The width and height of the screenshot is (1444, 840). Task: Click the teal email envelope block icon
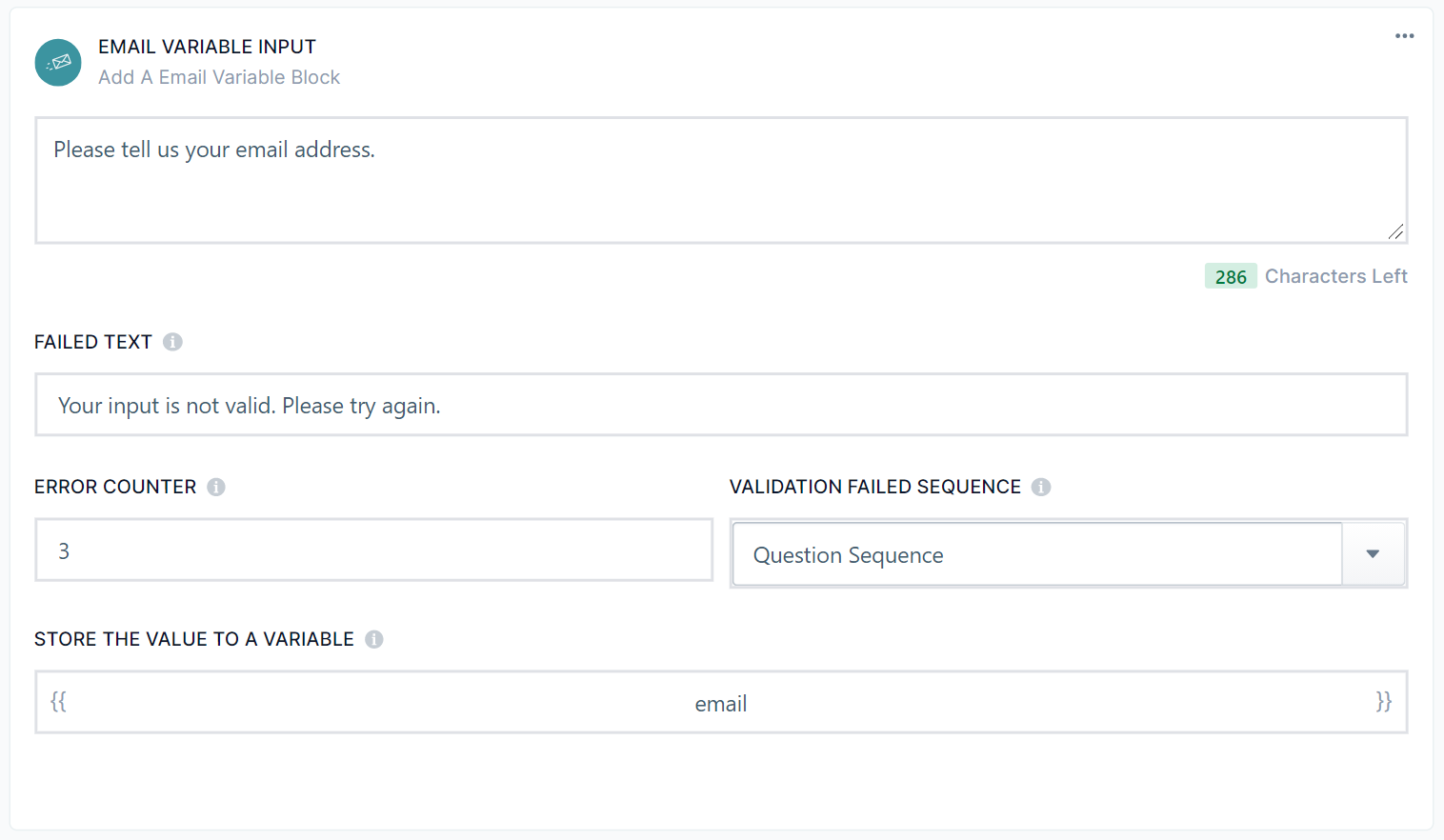coord(58,63)
